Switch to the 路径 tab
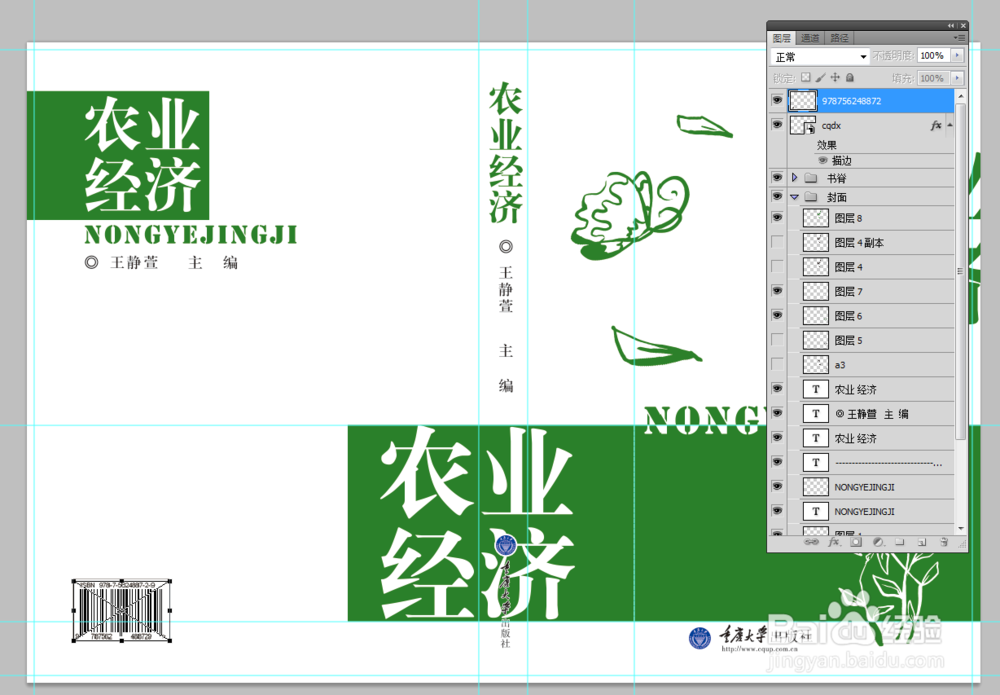The width and height of the screenshot is (1000, 695). click(x=839, y=38)
